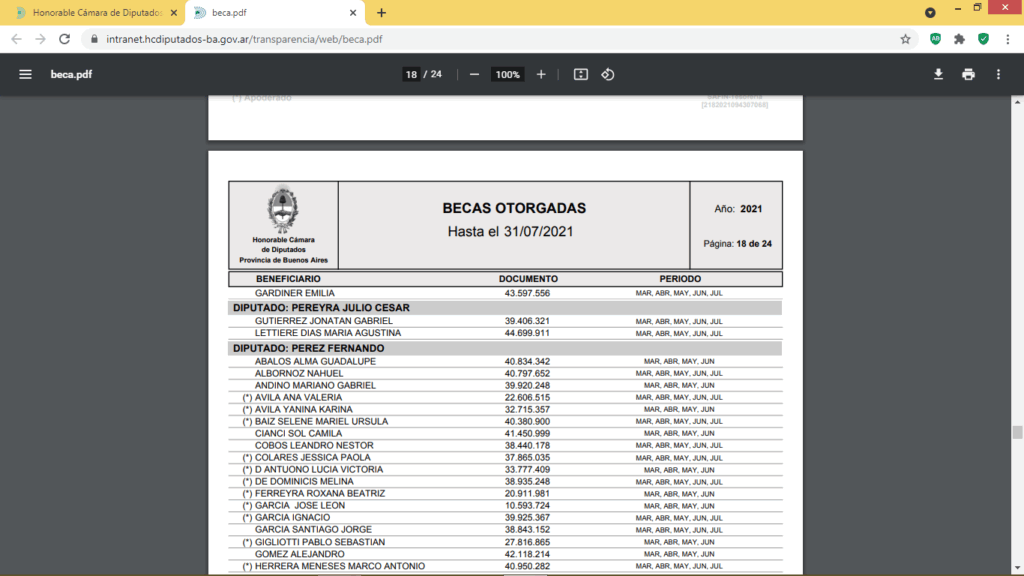View site security lock information
1024x576 pixels.
point(94,39)
